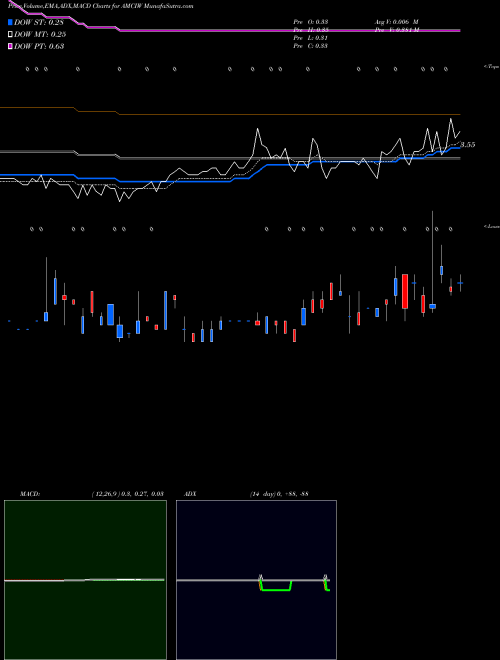Image resolution: width=500 pixels, height=660 pixels.
Task: Click the chart title mentioning MunafaSutra.com
Action: click(x=101, y=6)
